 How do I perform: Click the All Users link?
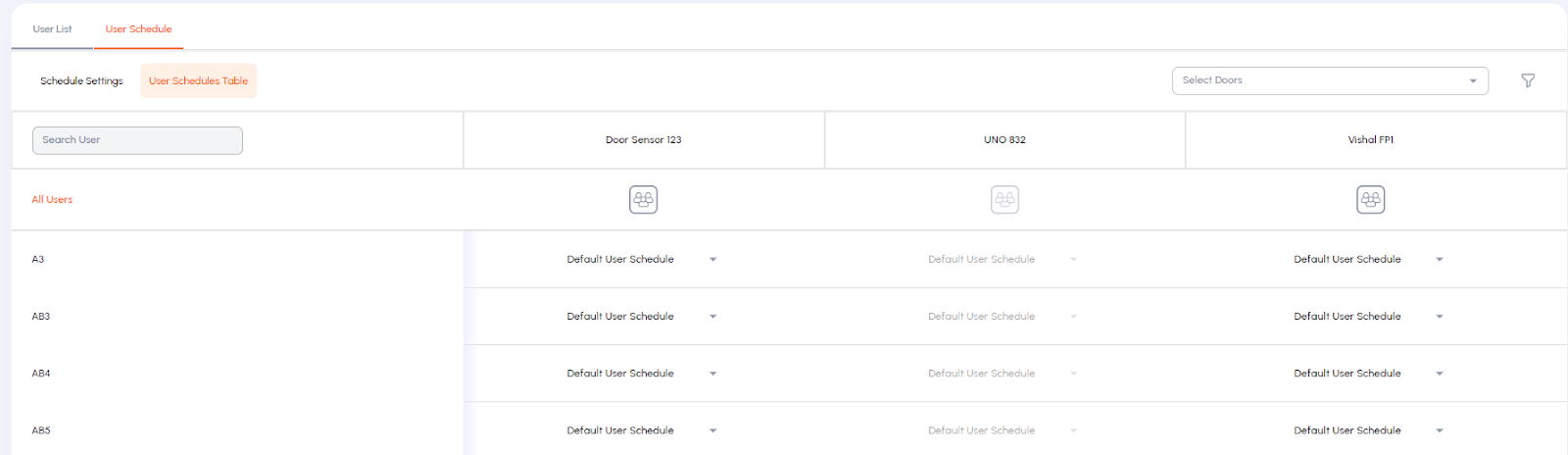click(52, 199)
